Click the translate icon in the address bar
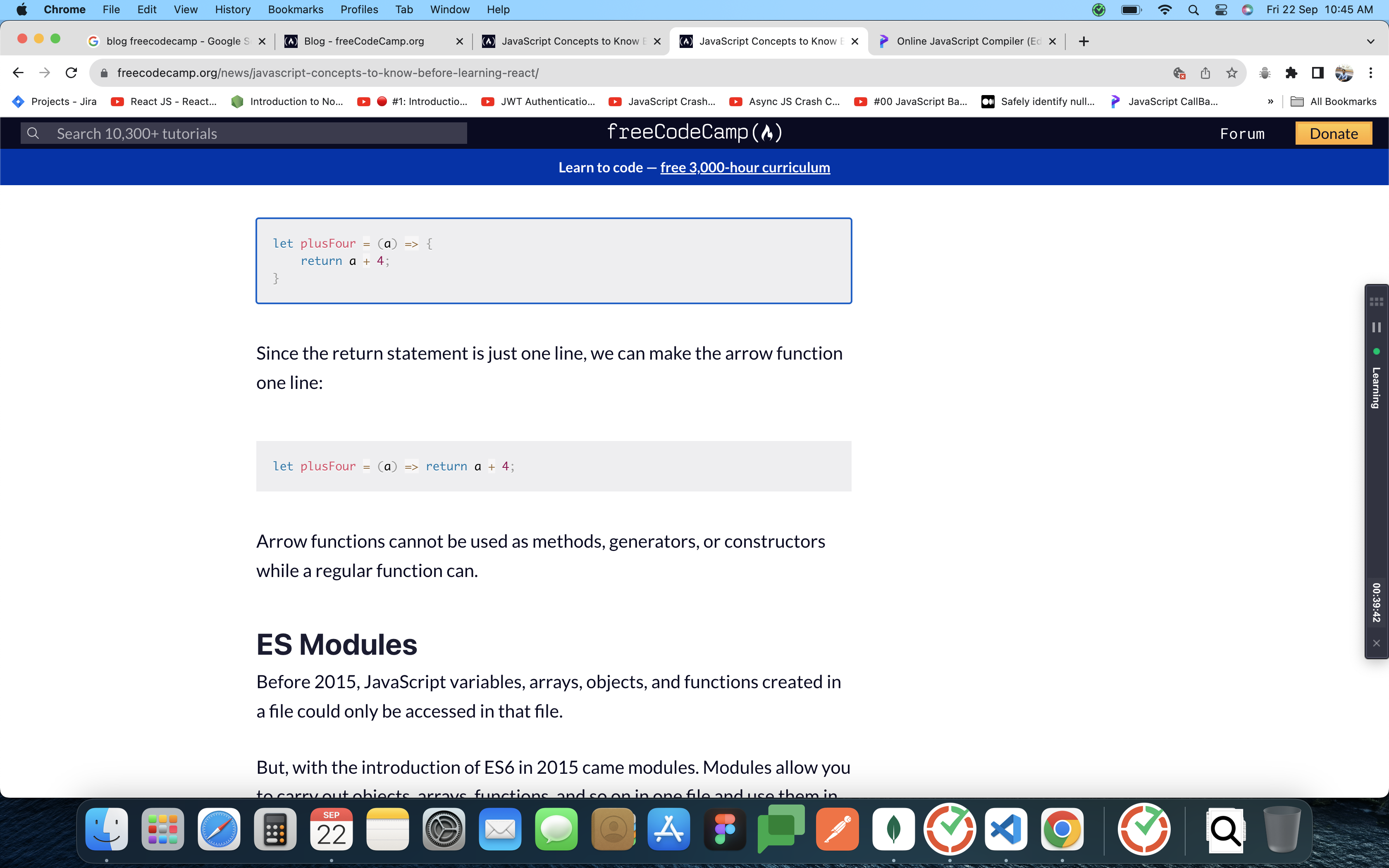This screenshot has width=1389, height=868. pos(1179,73)
